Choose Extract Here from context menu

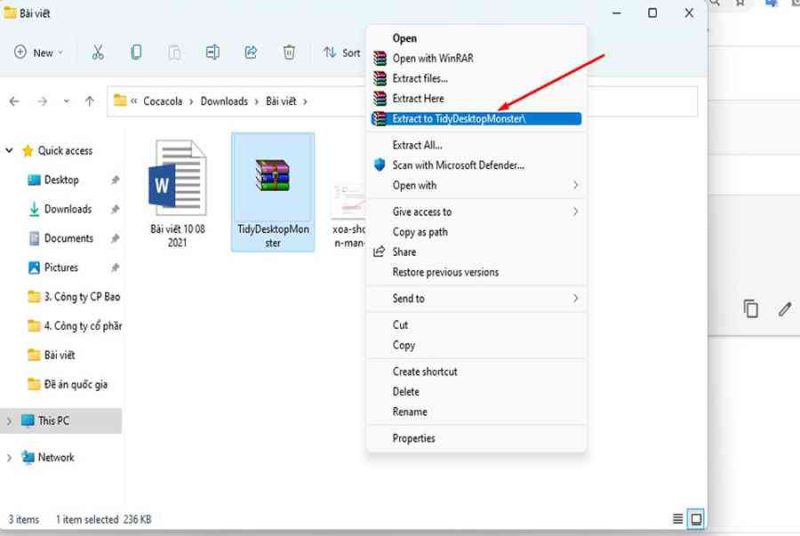[418, 99]
